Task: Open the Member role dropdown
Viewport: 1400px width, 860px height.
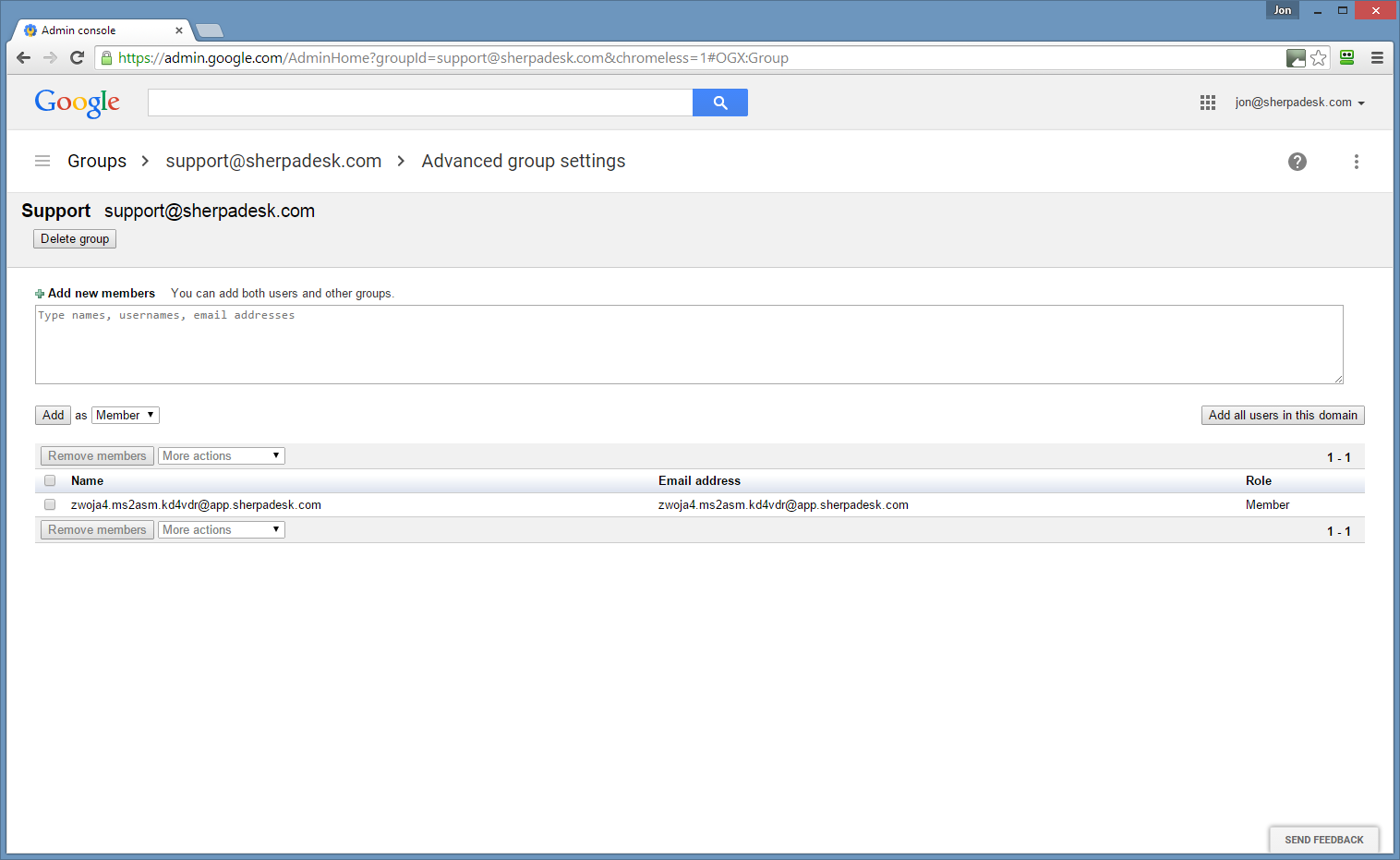Action: pos(125,415)
